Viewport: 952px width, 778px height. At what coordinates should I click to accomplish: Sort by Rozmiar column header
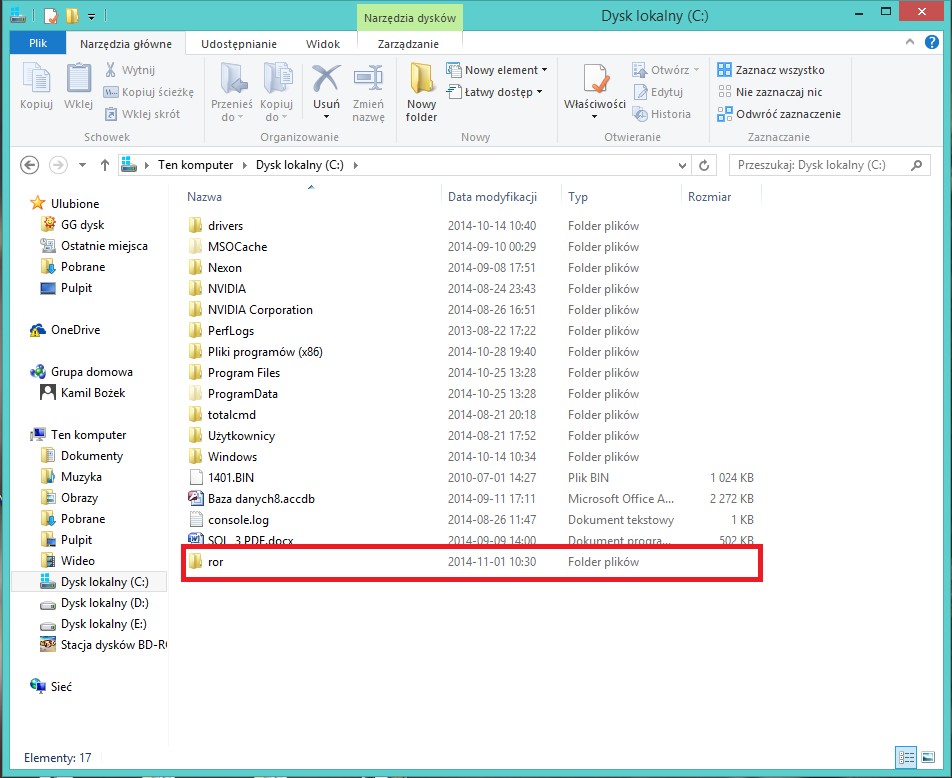pyautogui.click(x=709, y=197)
